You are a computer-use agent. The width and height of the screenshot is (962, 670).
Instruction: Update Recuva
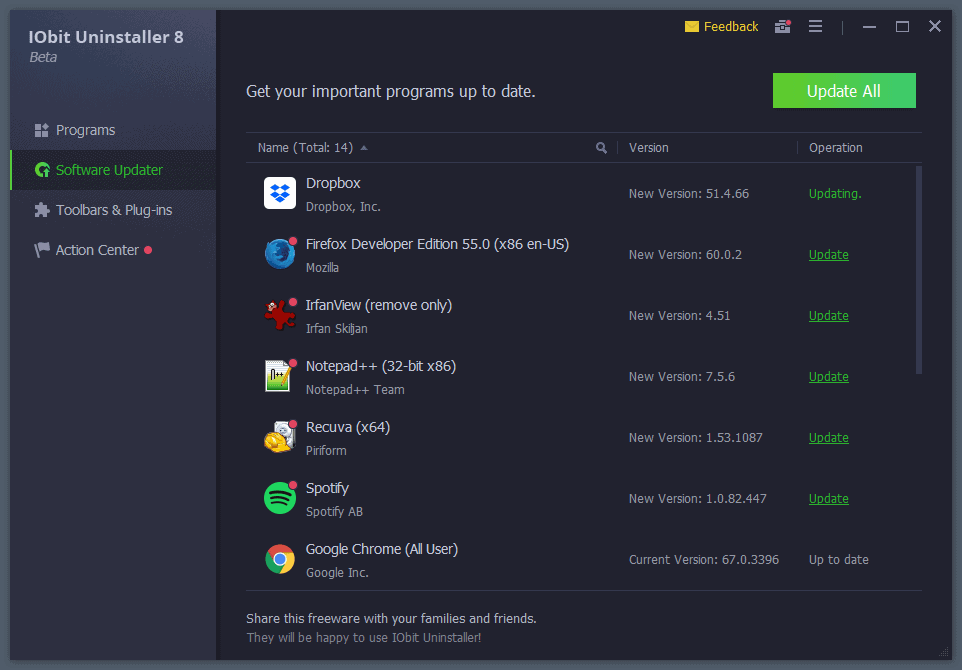click(x=828, y=437)
